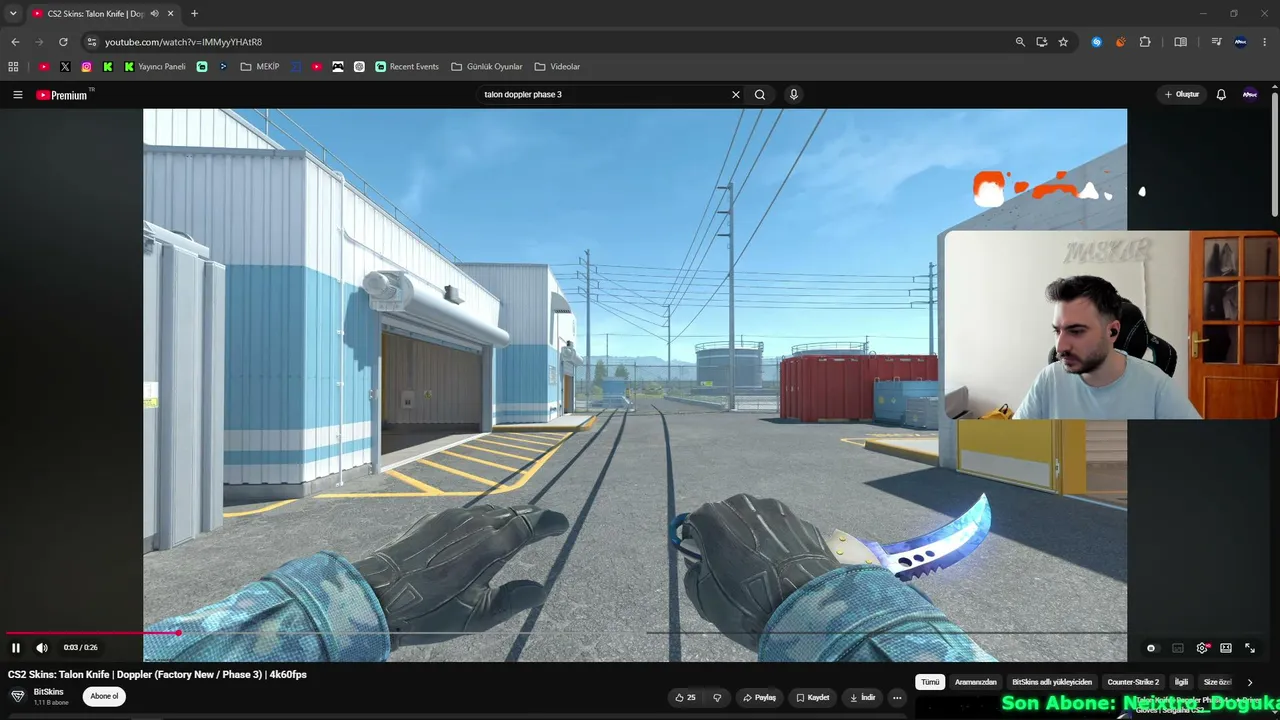
Task: Open the BitSkins channel name link
Action: click(x=49, y=692)
